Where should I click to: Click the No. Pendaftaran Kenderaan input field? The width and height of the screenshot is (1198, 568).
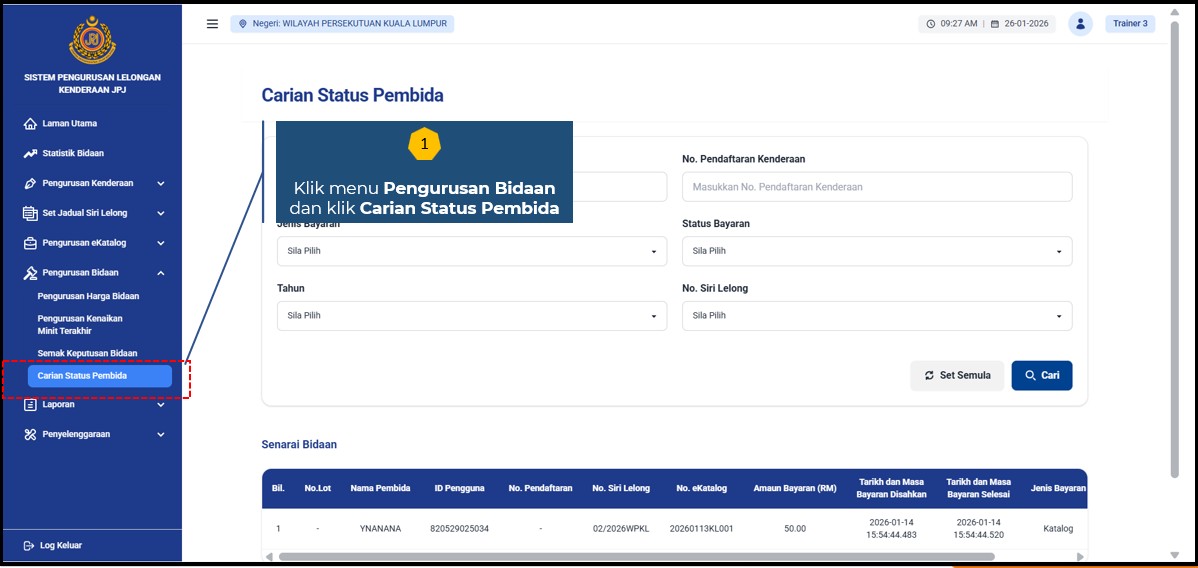pos(876,187)
